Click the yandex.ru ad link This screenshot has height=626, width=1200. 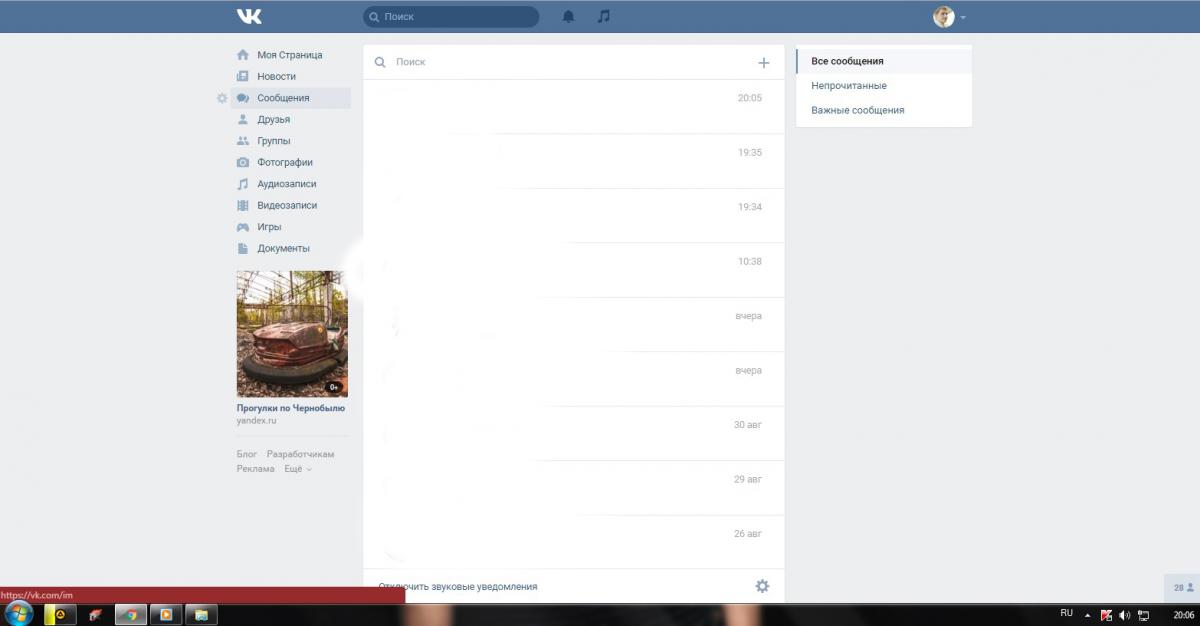tap(257, 421)
